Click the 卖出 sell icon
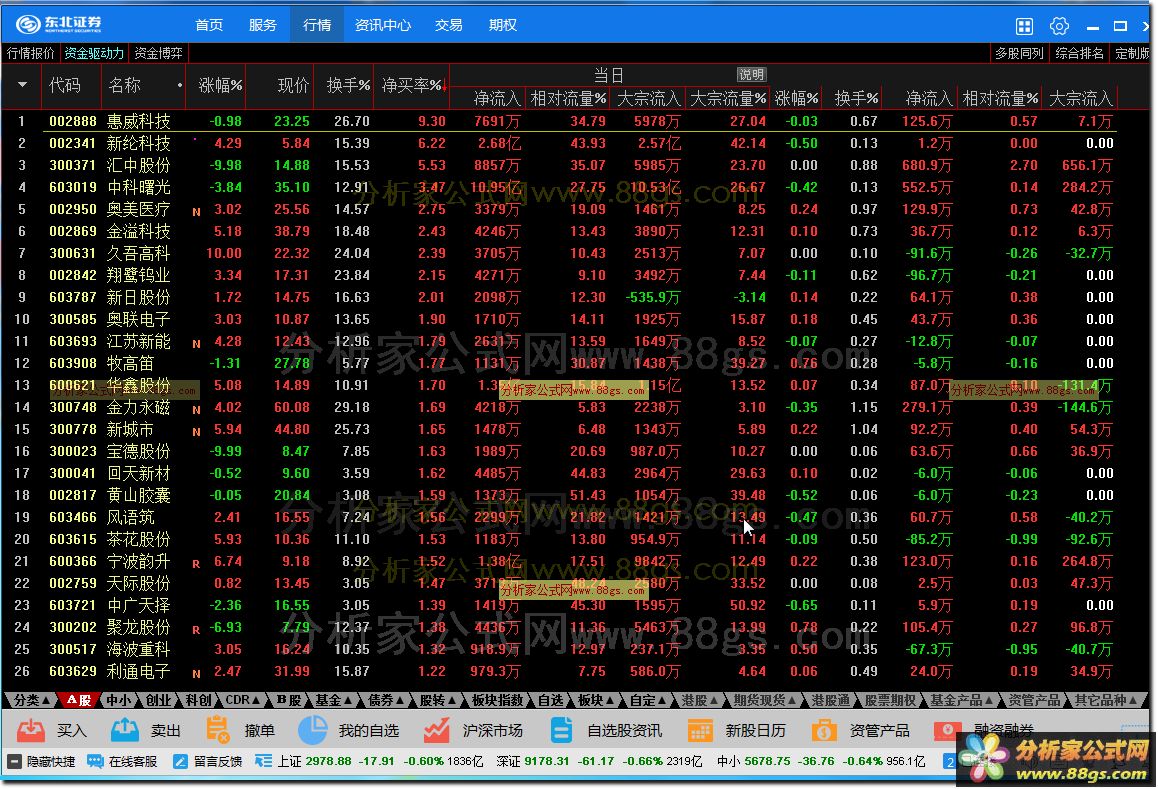The width and height of the screenshot is (1158, 789). click(x=125, y=730)
